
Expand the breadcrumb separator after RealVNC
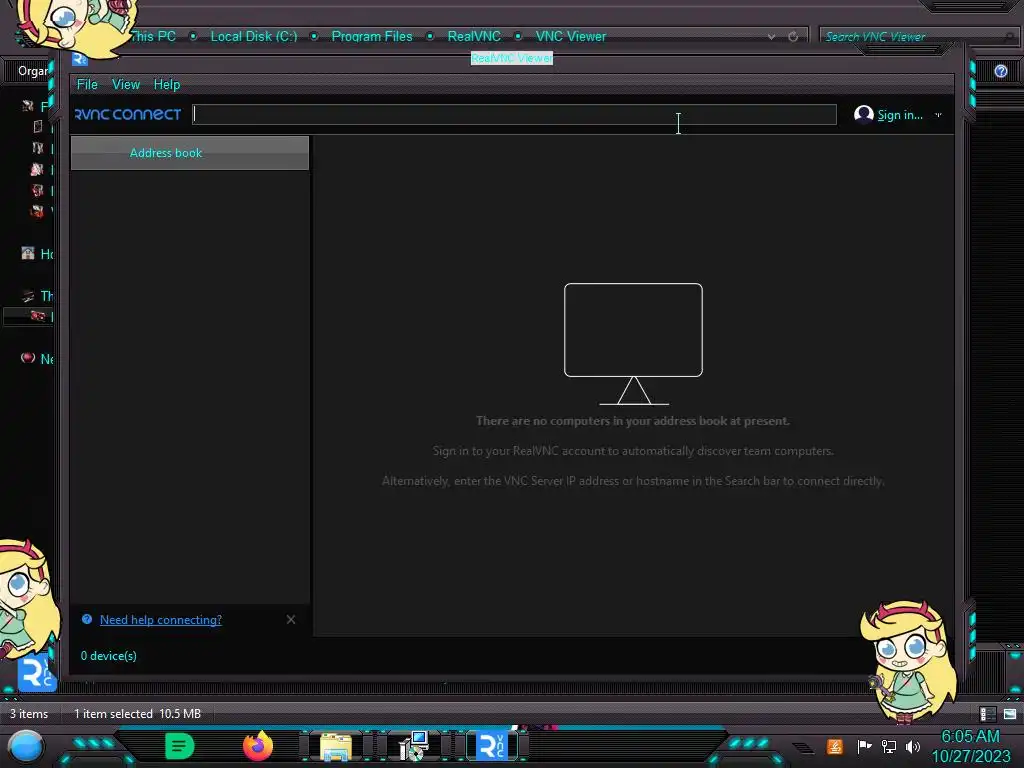pos(518,37)
